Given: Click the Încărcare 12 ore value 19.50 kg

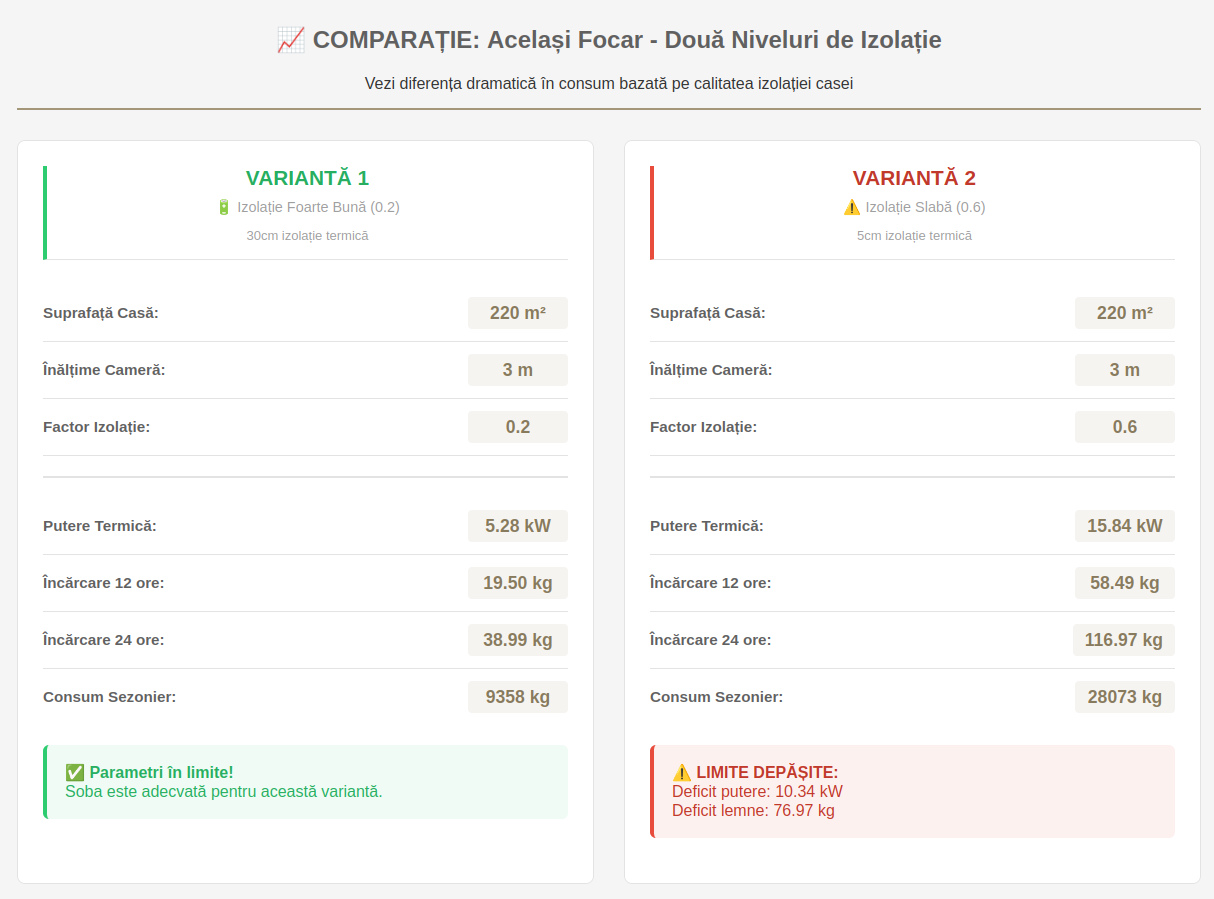Looking at the screenshot, I should 518,583.
